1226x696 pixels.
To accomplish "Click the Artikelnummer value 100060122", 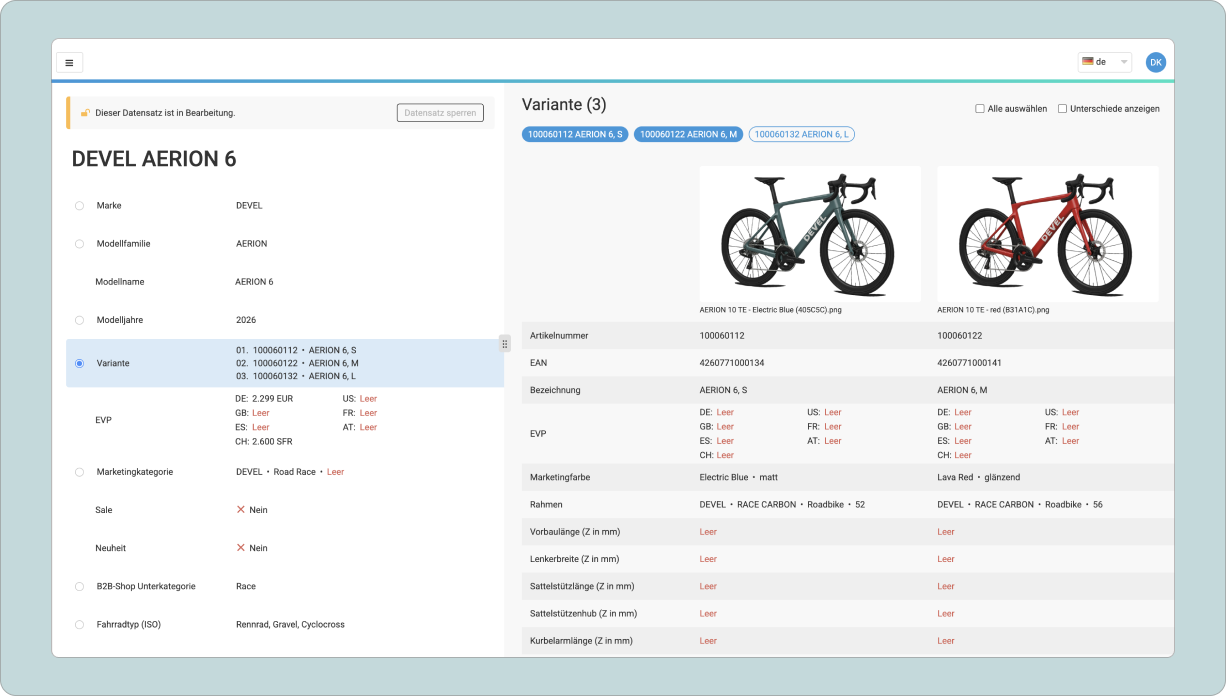I will click(x=960, y=336).
